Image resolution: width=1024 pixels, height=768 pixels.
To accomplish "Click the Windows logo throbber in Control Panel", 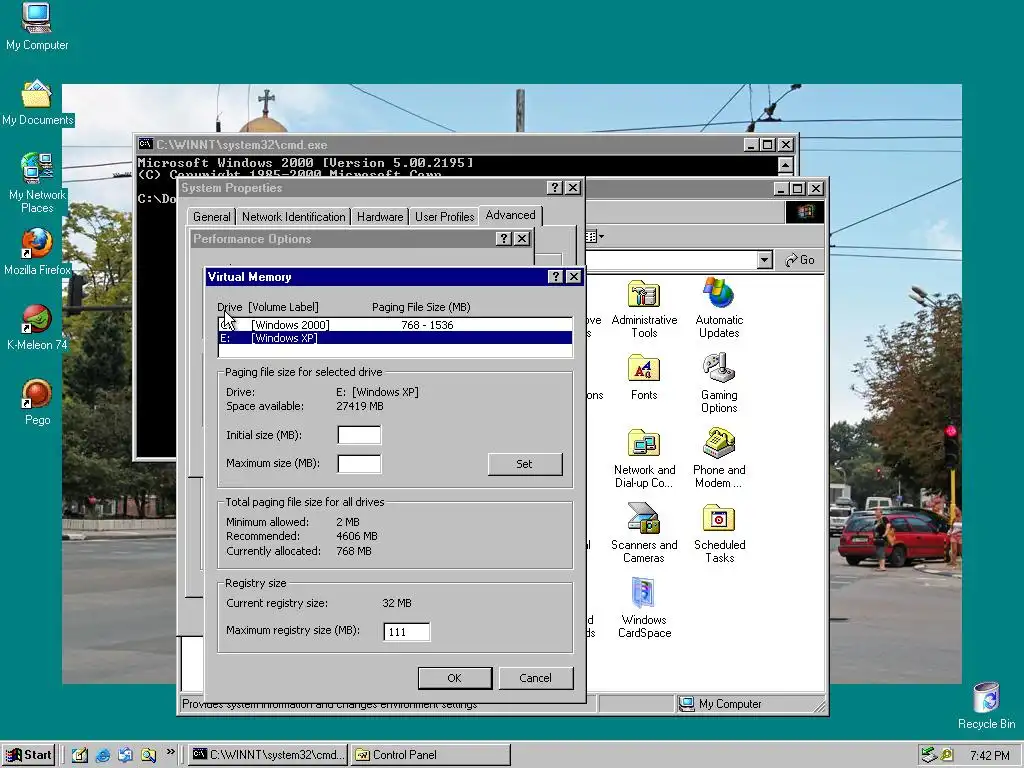I will pyautogui.click(x=805, y=212).
